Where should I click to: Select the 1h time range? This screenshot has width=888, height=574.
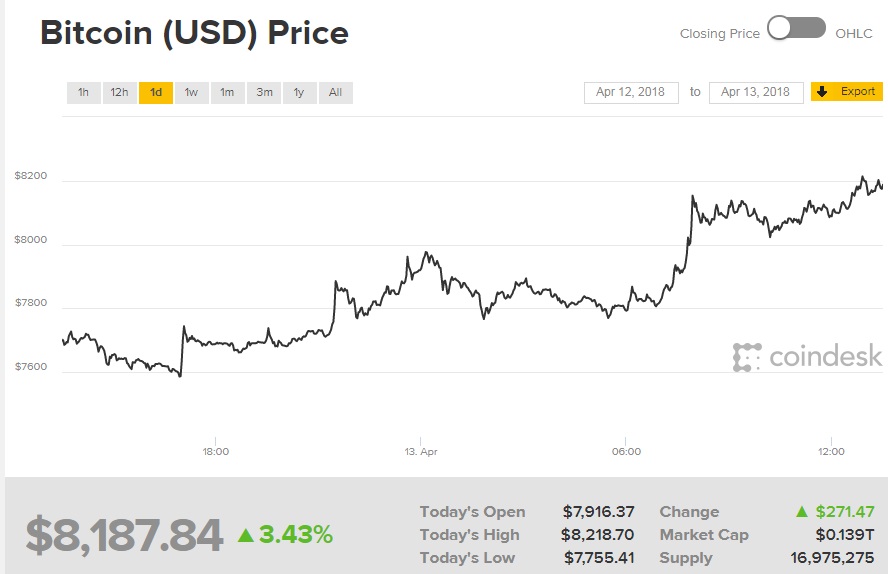coord(83,93)
